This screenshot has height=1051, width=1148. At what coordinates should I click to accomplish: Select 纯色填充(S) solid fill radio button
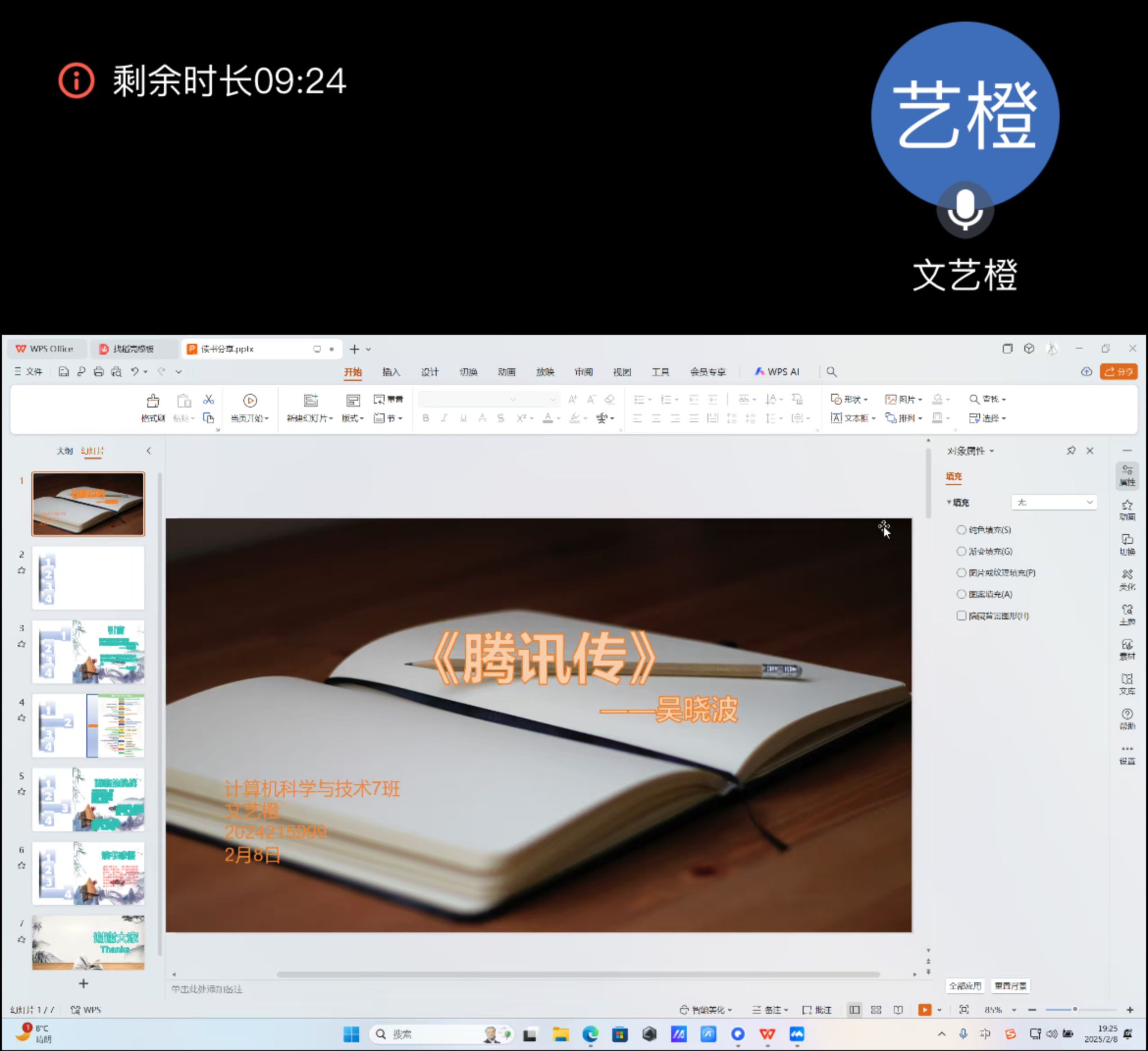click(x=961, y=530)
